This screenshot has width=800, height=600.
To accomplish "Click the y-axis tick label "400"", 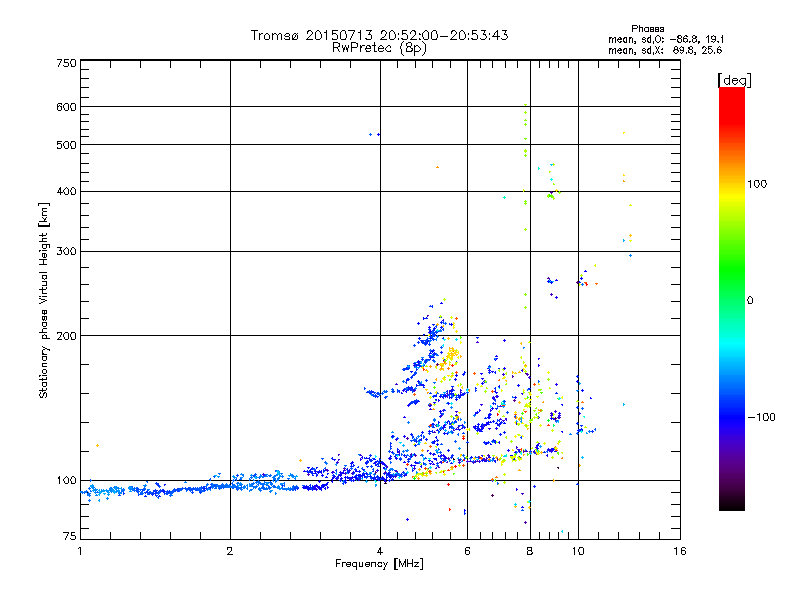I will 66,191.
